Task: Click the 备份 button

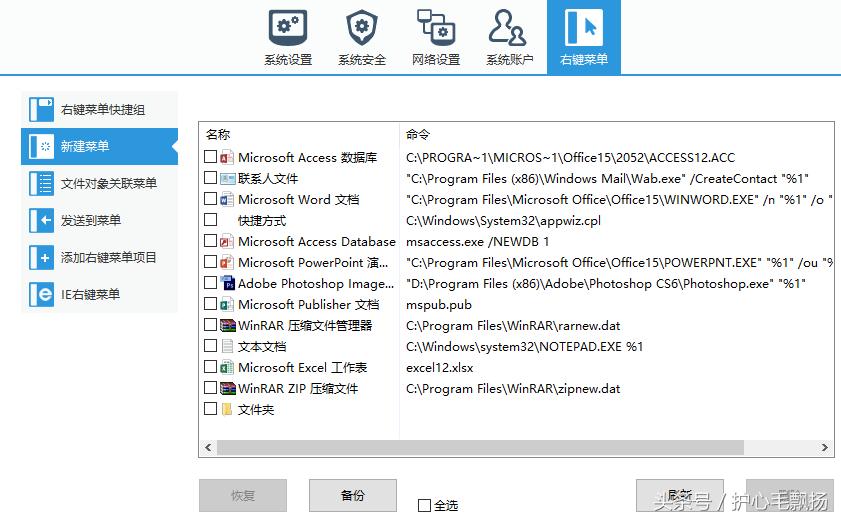Action: pyautogui.click(x=353, y=495)
